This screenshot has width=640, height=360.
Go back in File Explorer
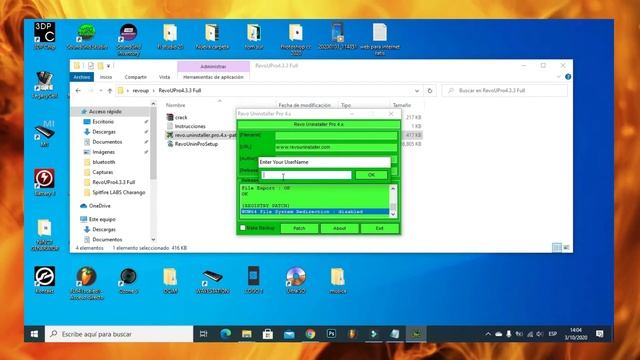coord(78,91)
